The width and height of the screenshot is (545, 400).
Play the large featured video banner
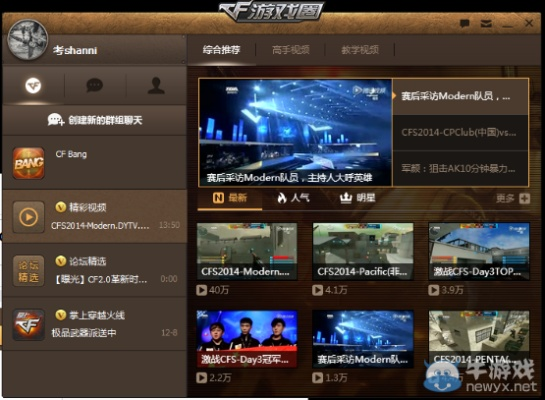click(x=295, y=132)
